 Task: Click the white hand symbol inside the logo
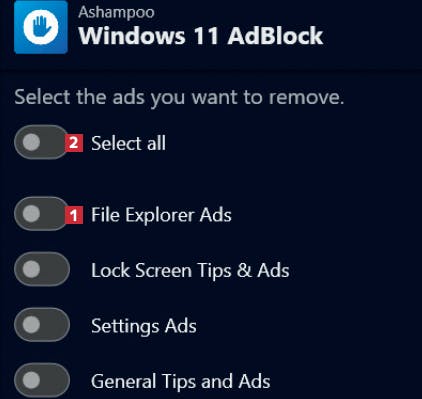[41, 27]
